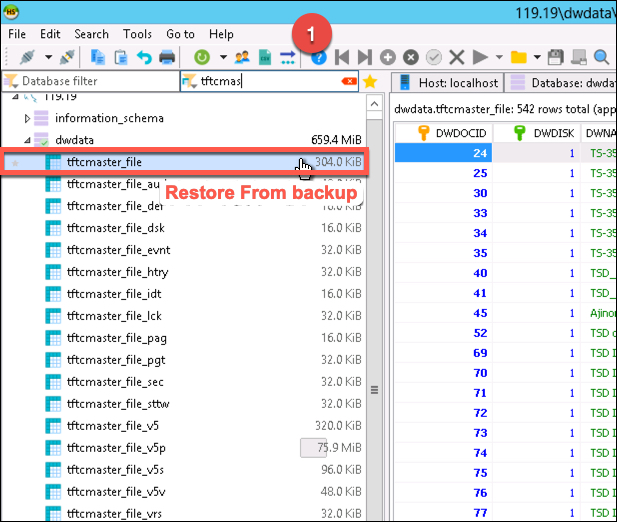617x522 pixels.
Task: Click the undo arrow icon
Action: (145, 57)
